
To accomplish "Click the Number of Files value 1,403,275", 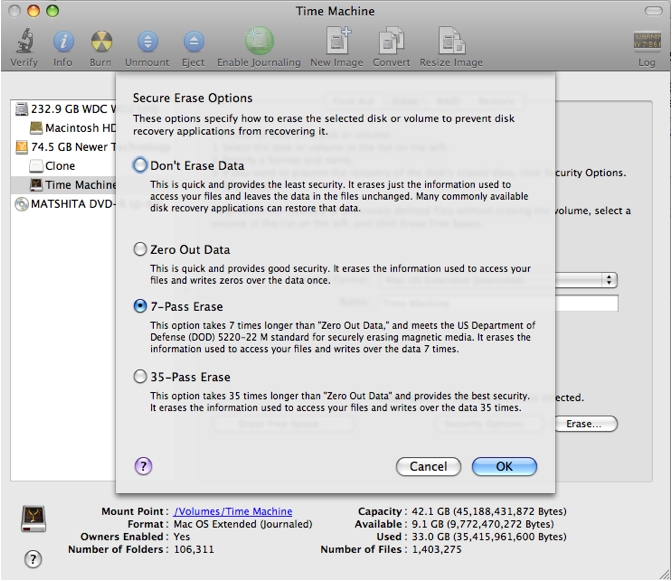I will tap(437, 549).
